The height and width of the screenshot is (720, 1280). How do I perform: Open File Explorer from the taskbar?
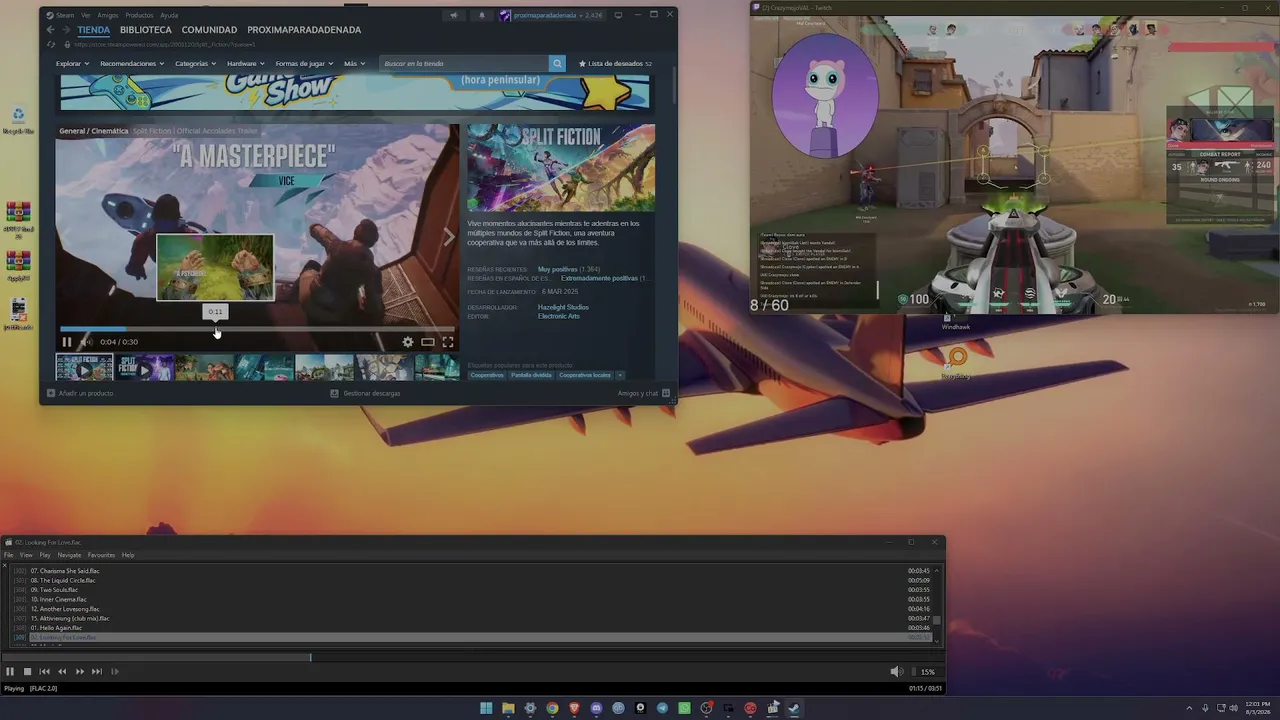(x=508, y=708)
